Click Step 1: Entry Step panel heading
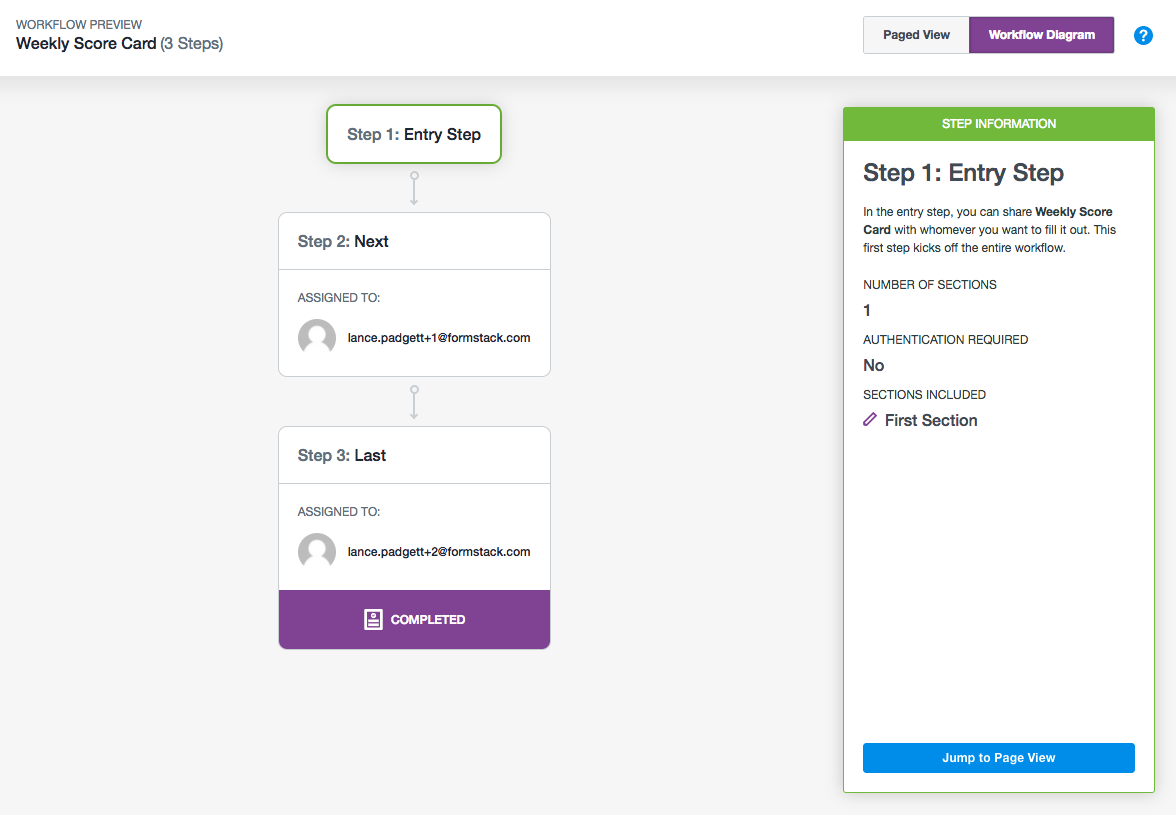 (x=963, y=173)
